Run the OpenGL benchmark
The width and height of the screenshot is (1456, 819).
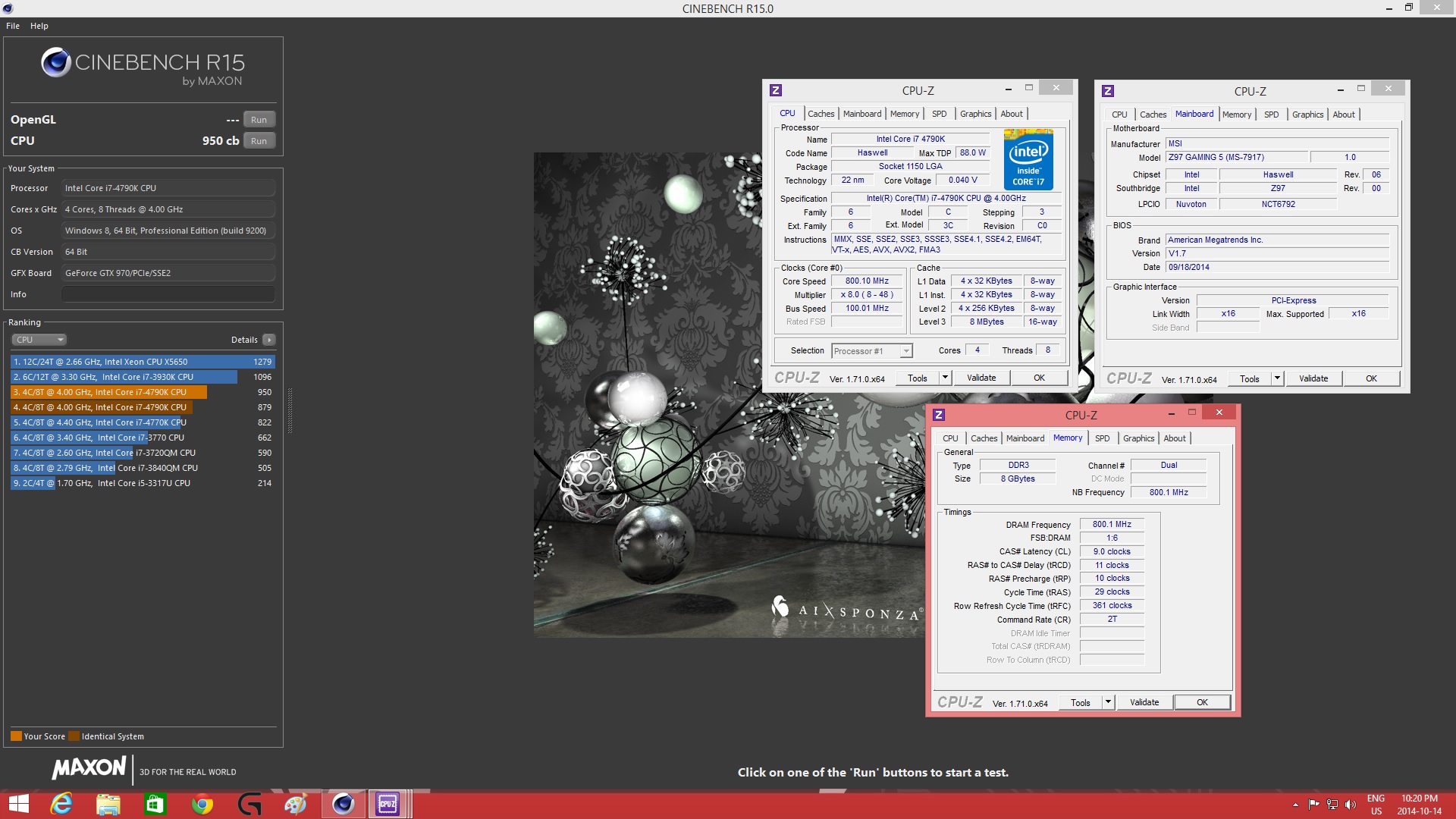(x=259, y=120)
